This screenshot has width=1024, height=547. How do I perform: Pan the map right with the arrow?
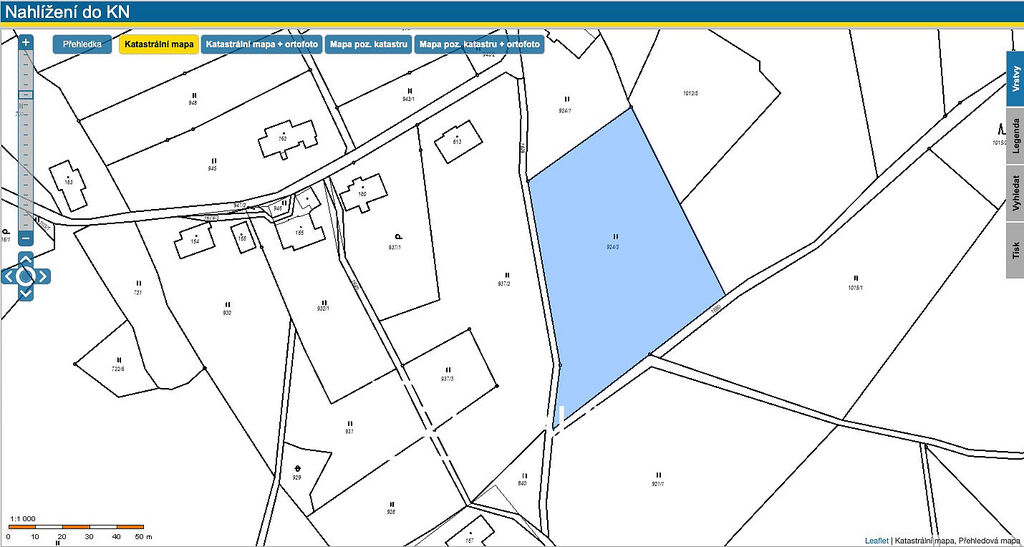tap(43, 276)
